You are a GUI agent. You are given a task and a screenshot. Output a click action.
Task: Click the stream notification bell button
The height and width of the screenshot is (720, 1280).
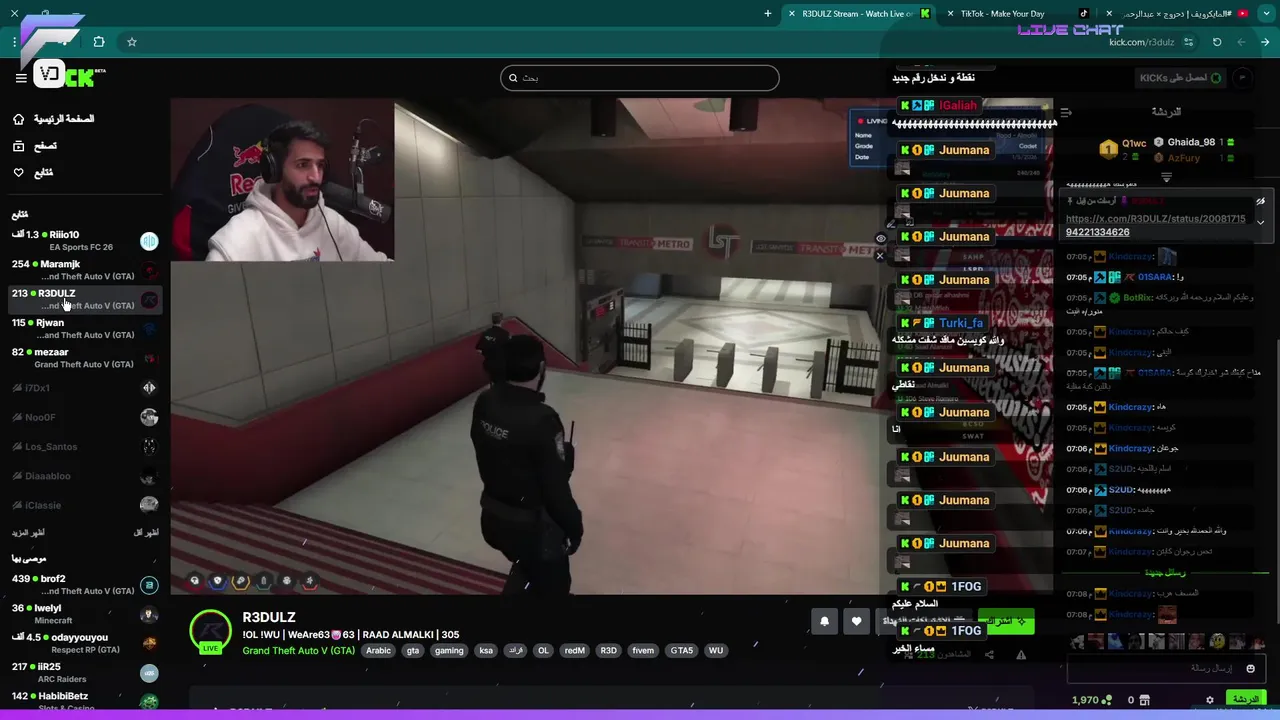pyautogui.click(x=824, y=621)
